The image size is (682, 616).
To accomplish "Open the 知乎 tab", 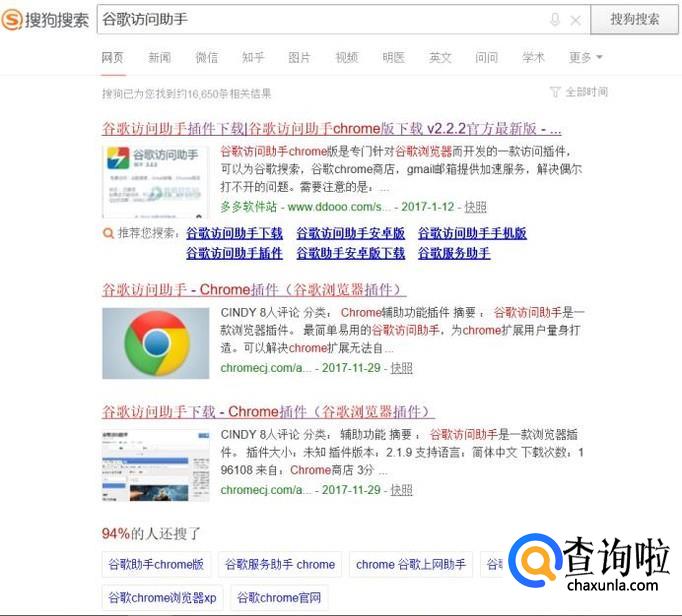I will click(253, 57).
